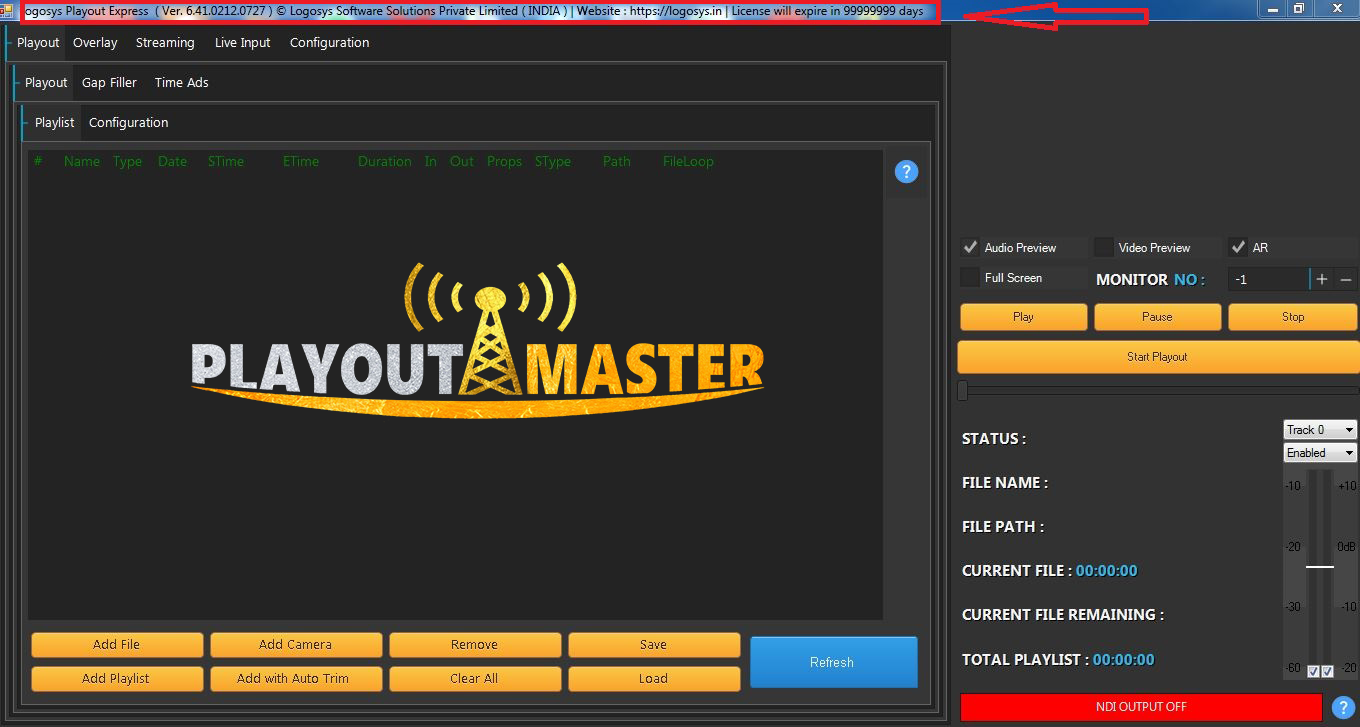Click the application icon in the title bar
The height and width of the screenshot is (727, 1360).
7,10
